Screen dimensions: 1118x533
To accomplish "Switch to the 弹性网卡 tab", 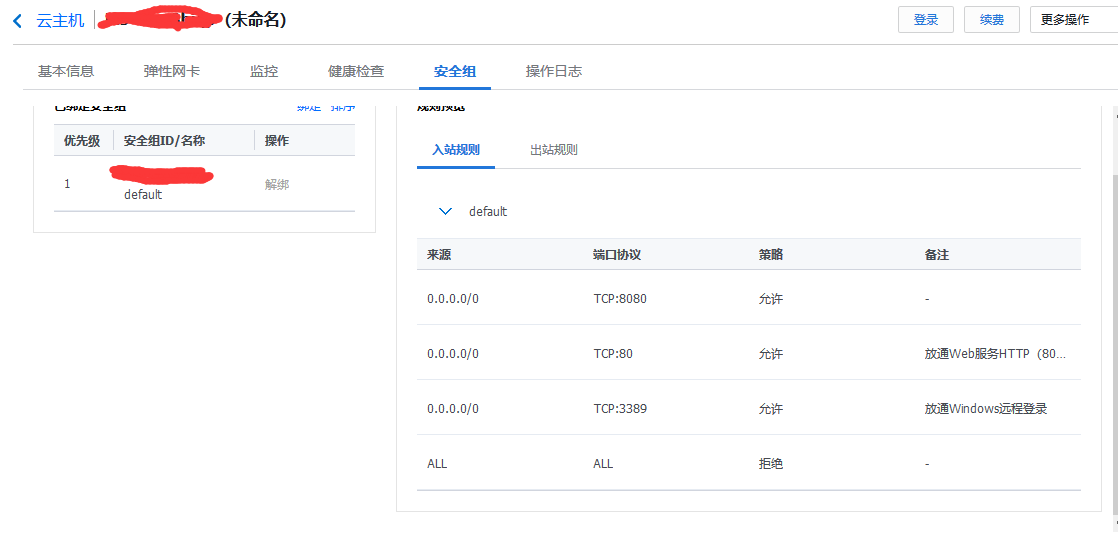I will 172,71.
